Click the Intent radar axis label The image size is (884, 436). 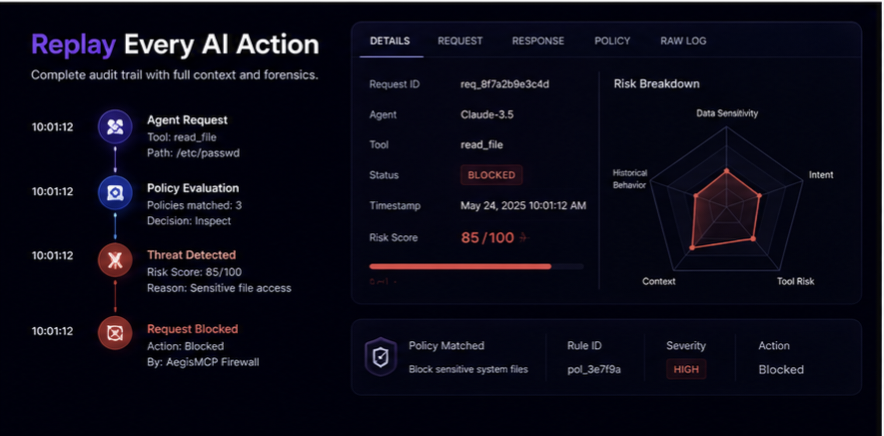click(x=821, y=175)
